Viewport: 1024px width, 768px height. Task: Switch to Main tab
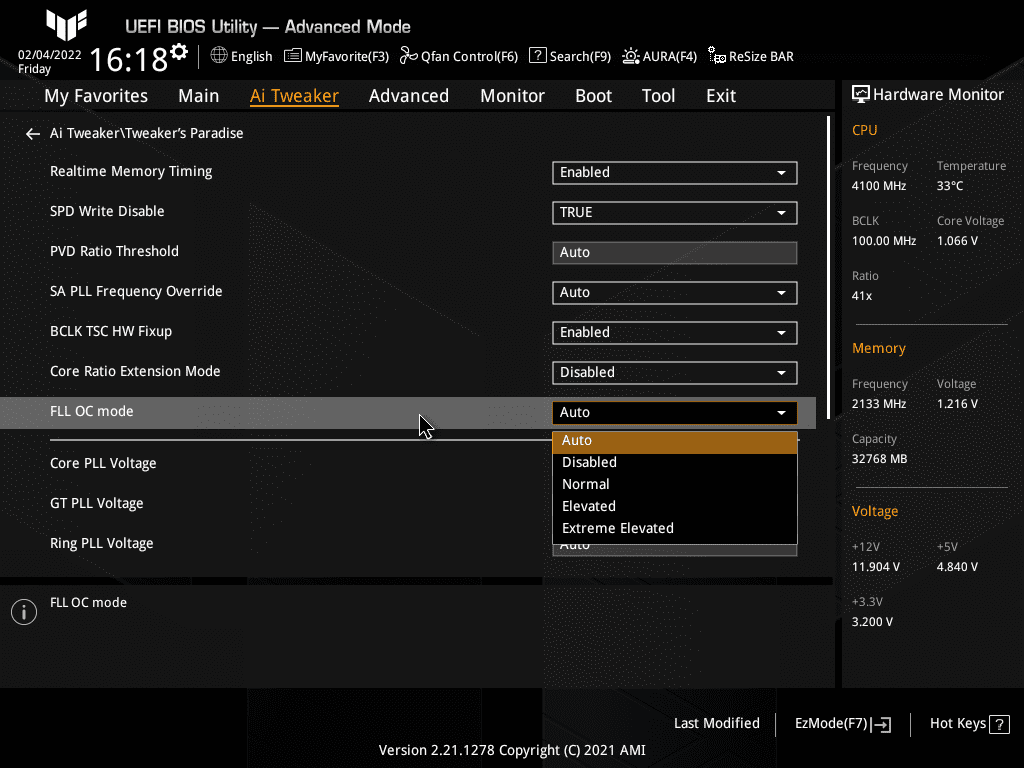pyautogui.click(x=199, y=96)
